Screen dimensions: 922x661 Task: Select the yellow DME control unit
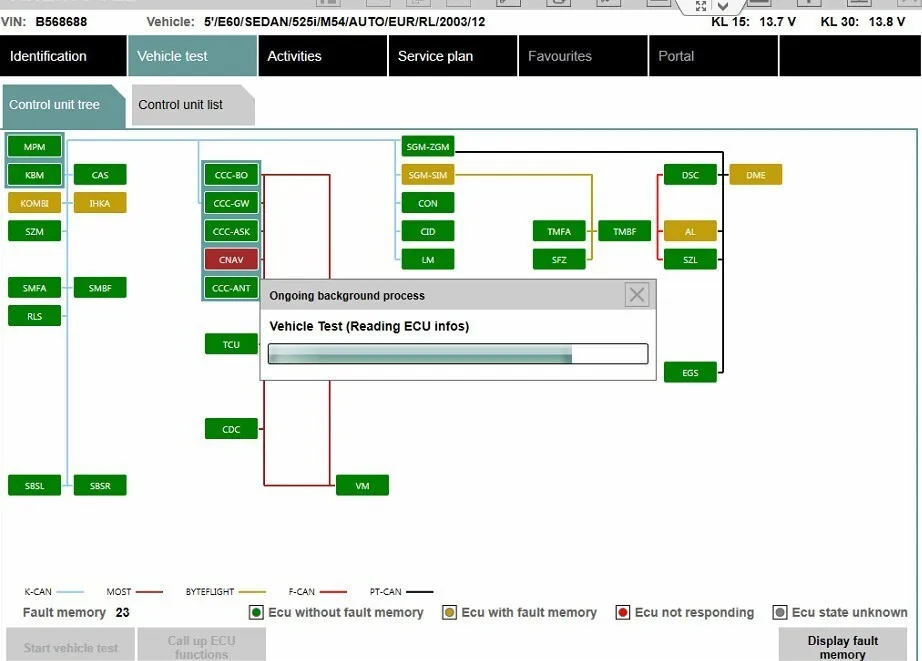[756, 175]
